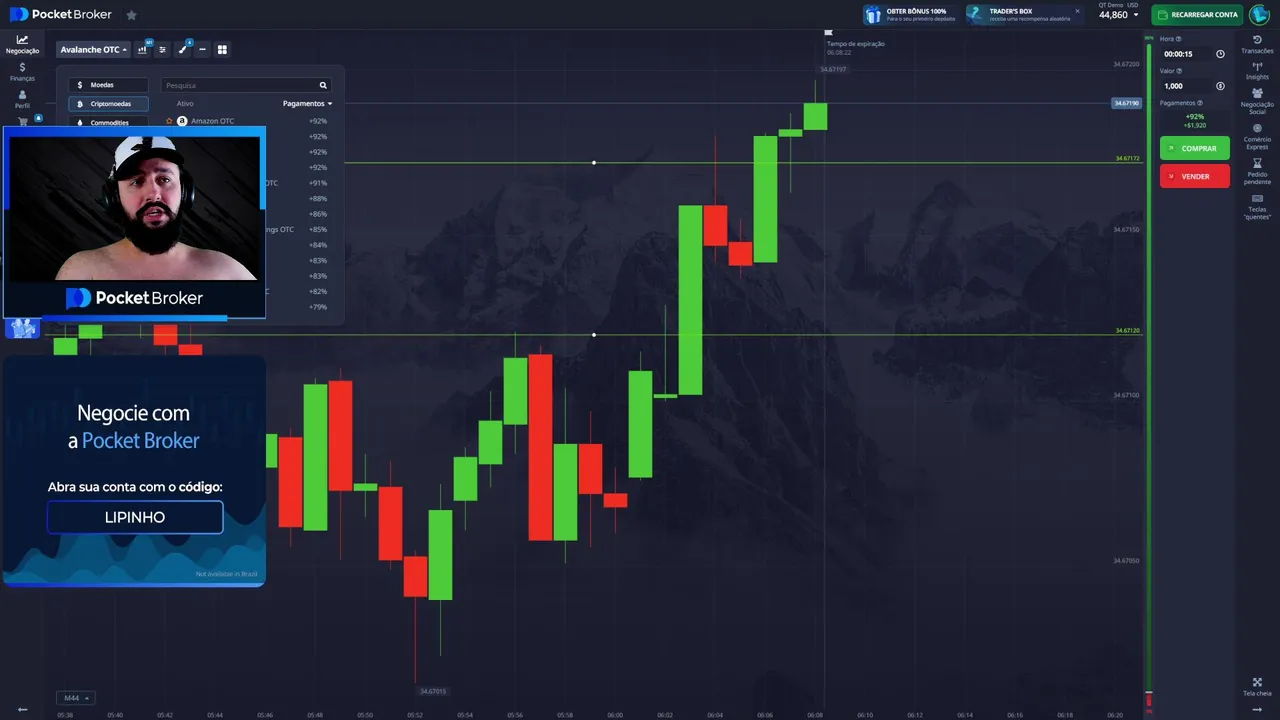Click the +$1,920 payout amount text
The image size is (1280, 720).
1195,125
